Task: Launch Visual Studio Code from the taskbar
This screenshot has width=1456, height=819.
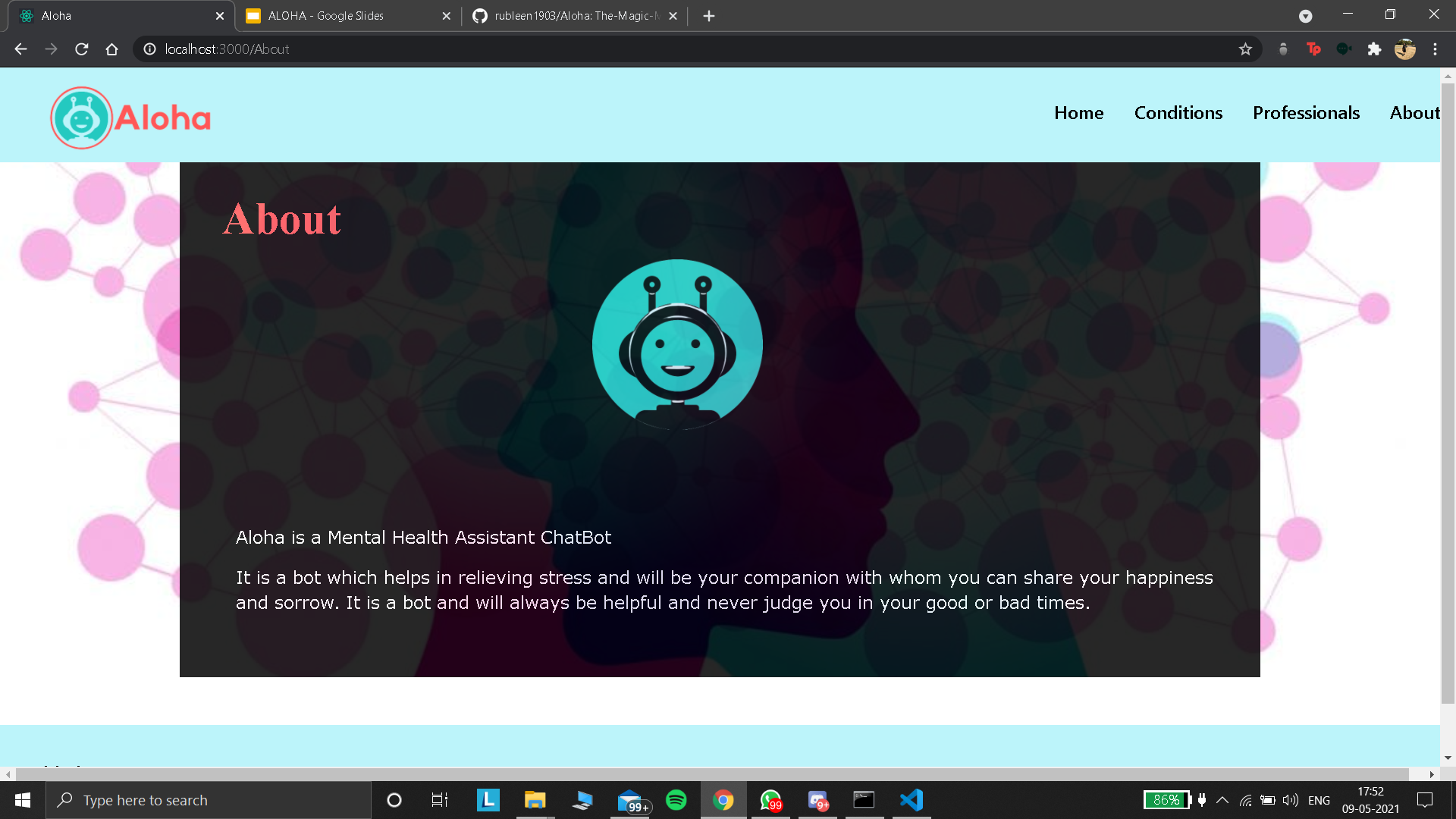Action: [x=911, y=800]
